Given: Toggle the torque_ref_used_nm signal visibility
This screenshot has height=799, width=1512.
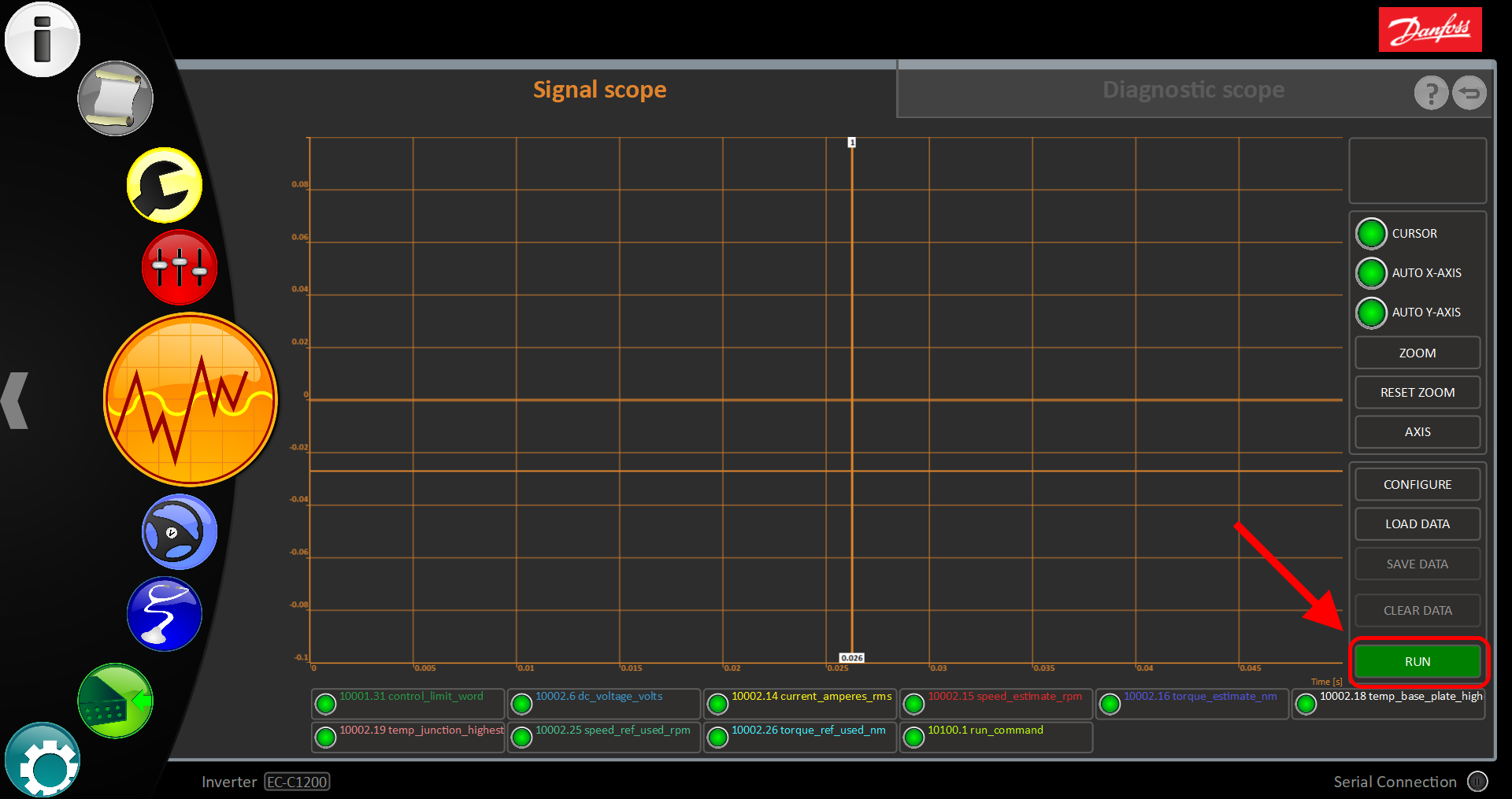Looking at the screenshot, I should coord(717,738).
